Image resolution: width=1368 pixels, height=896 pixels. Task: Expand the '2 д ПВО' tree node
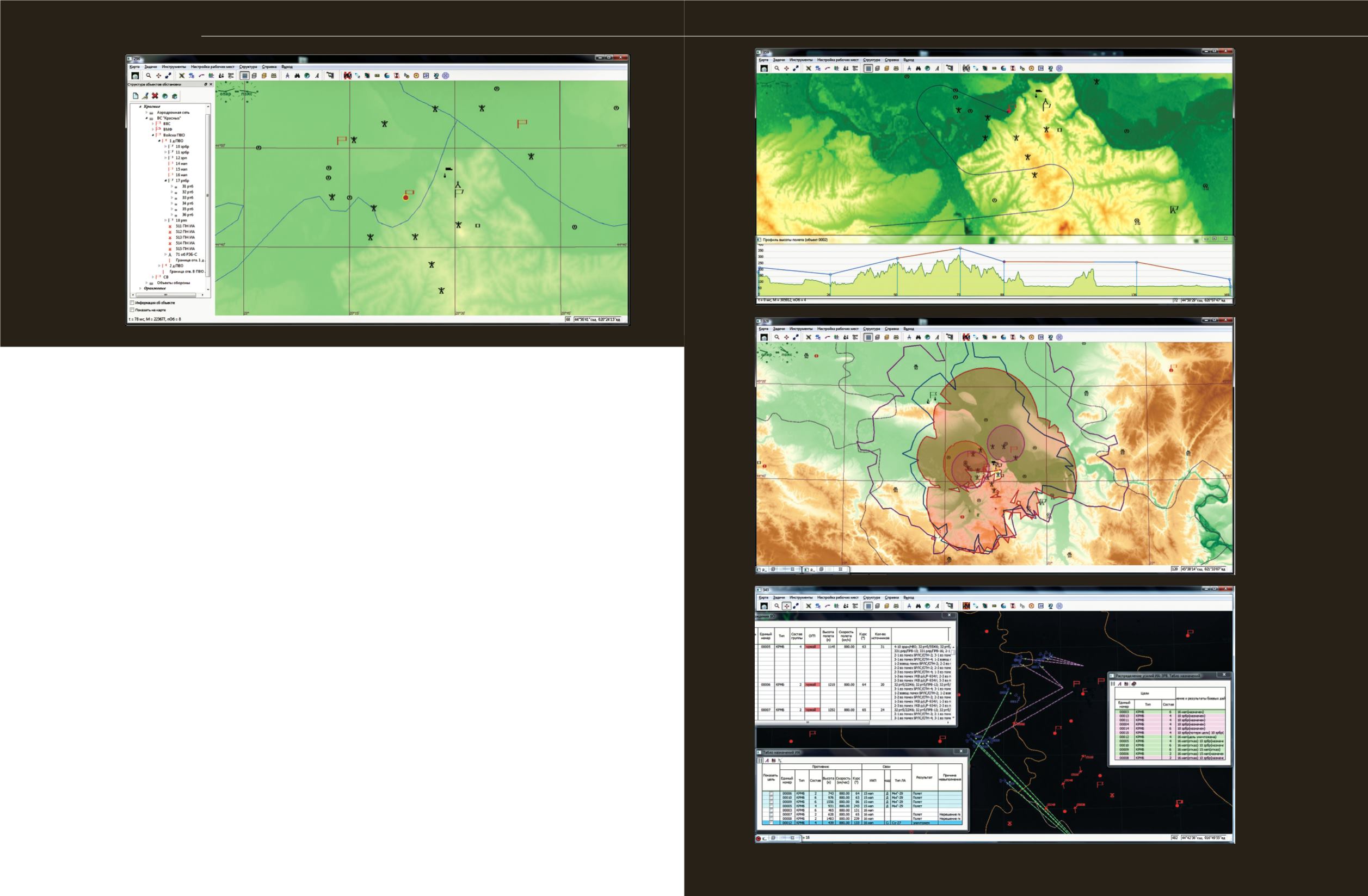click(159, 265)
